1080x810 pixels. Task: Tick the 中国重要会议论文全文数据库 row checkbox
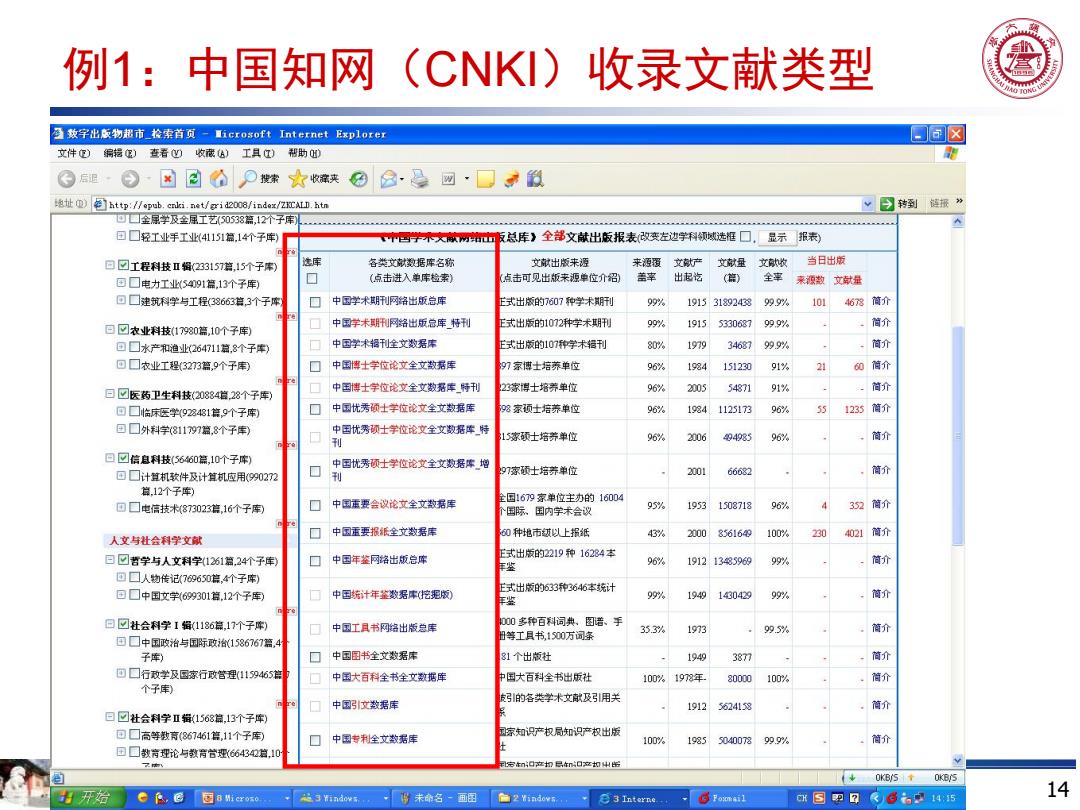click(315, 505)
